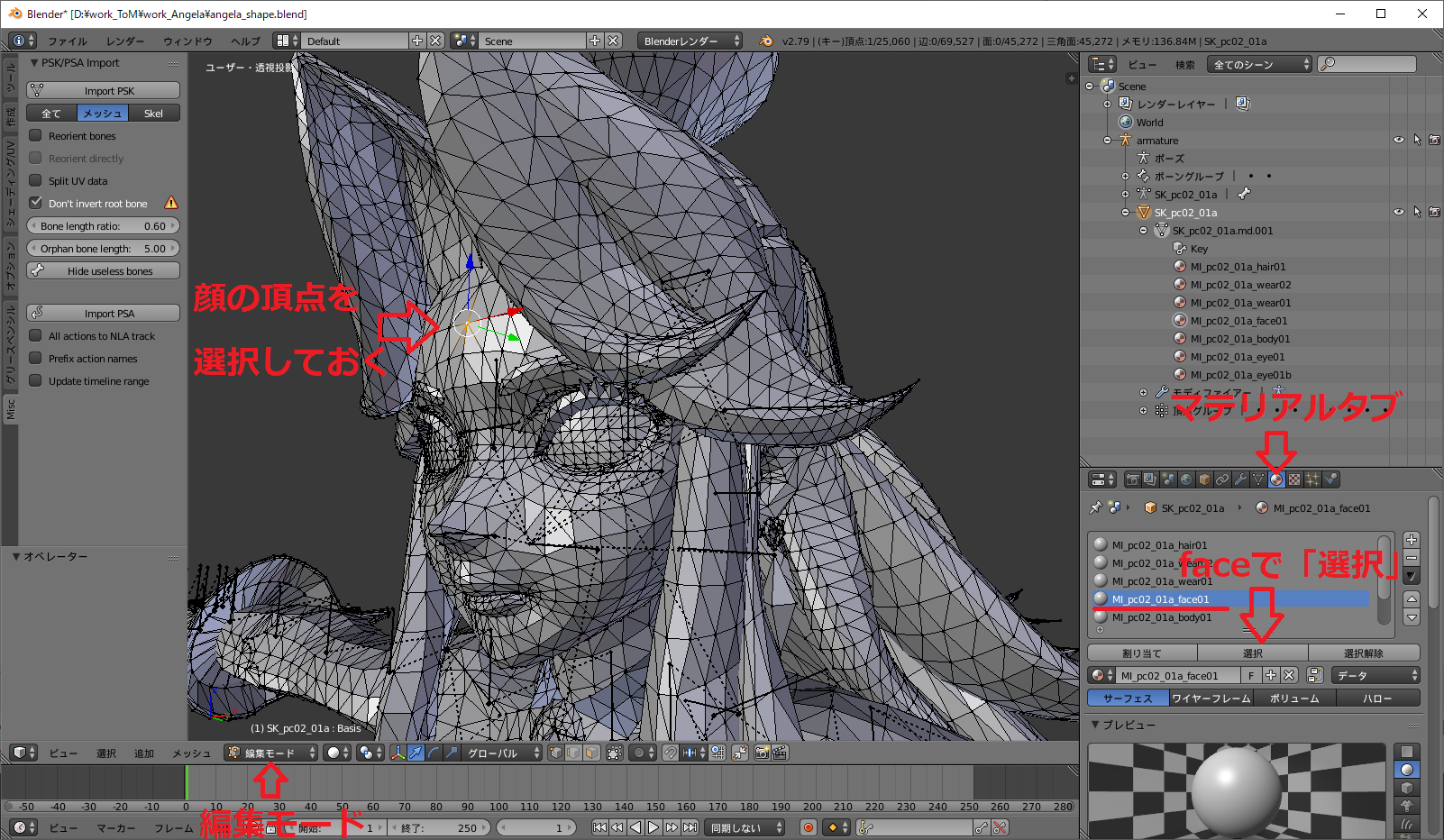1444x840 pixels.
Task: Toggle limit selection to visible icon
Action: click(x=615, y=753)
